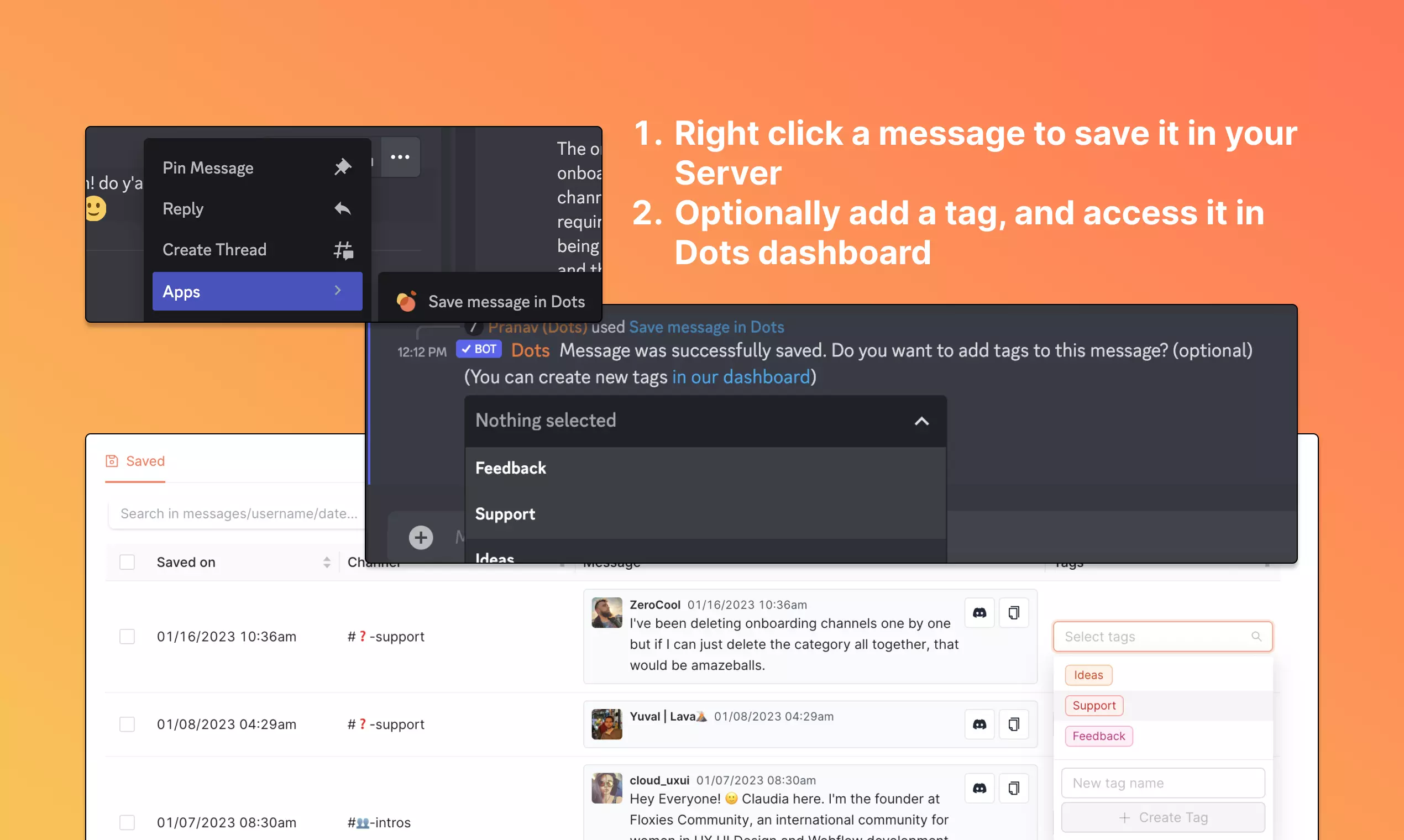Open the Apps context menu entry
The image size is (1404, 840).
(257, 291)
